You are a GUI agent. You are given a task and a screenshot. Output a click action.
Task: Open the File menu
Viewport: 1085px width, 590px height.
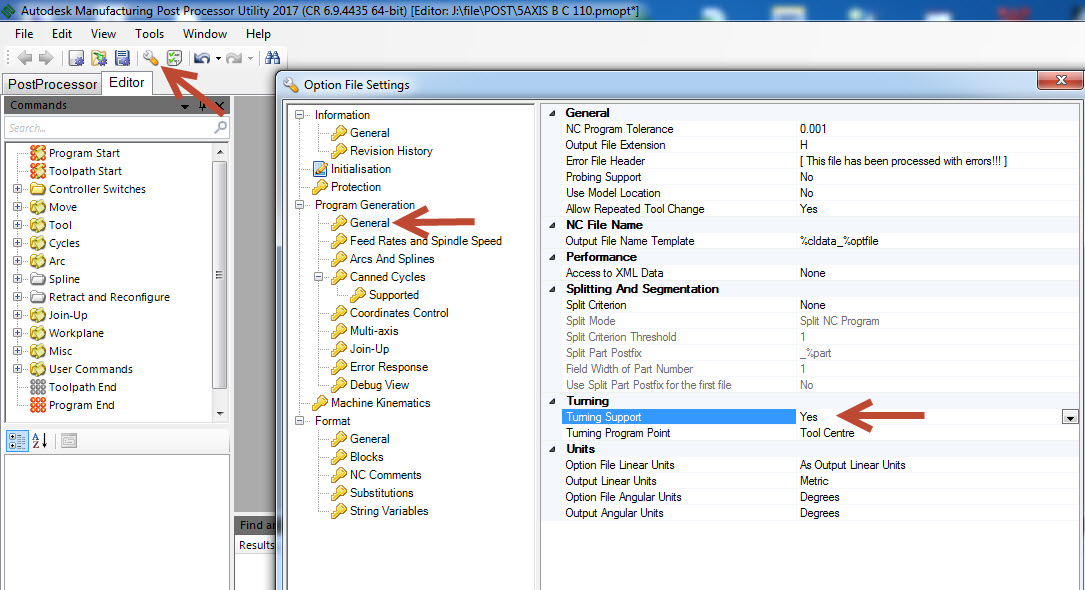click(24, 34)
